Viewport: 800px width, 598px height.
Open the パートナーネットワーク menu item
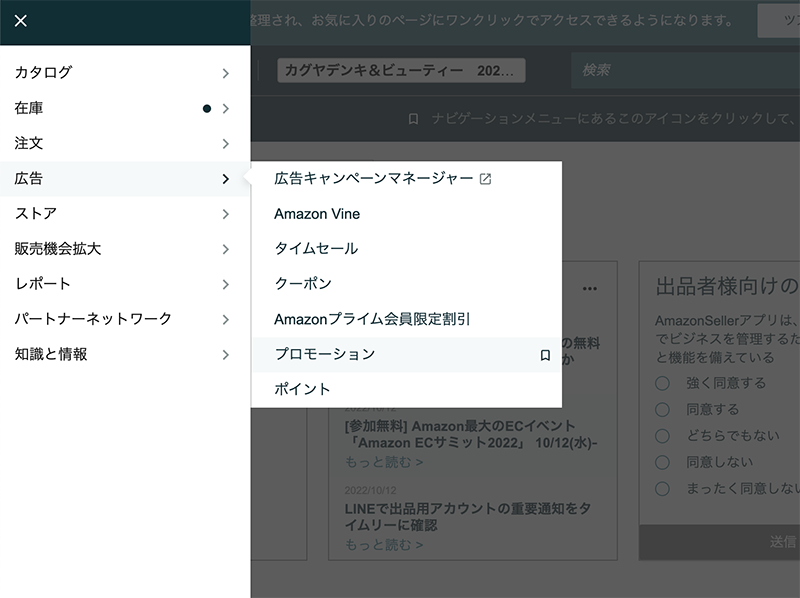coord(125,319)
